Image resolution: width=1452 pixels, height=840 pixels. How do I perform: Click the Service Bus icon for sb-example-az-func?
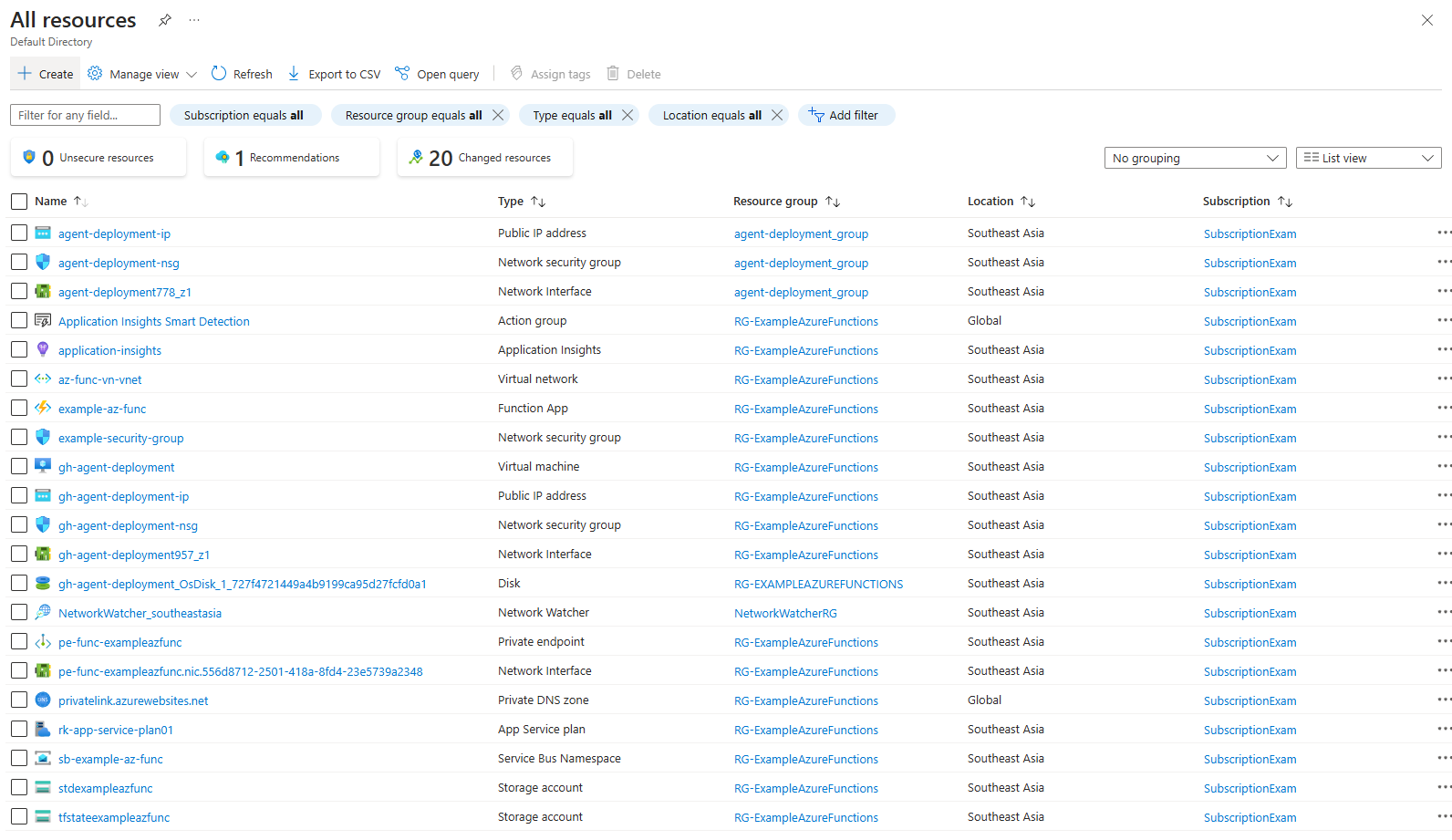coord(43,758)
